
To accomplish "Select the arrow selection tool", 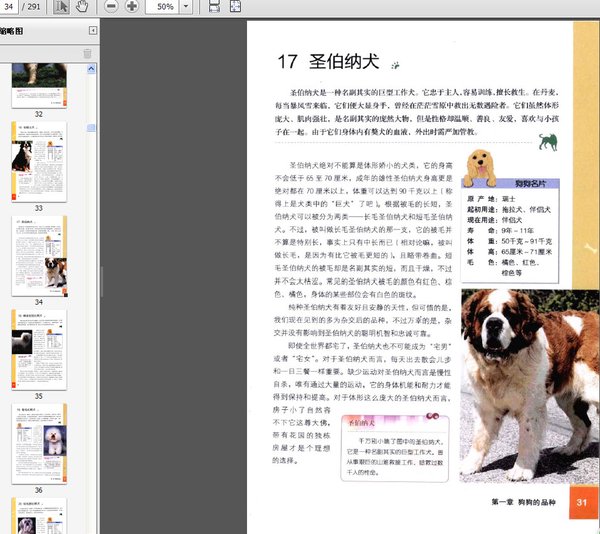I will 60,7.
